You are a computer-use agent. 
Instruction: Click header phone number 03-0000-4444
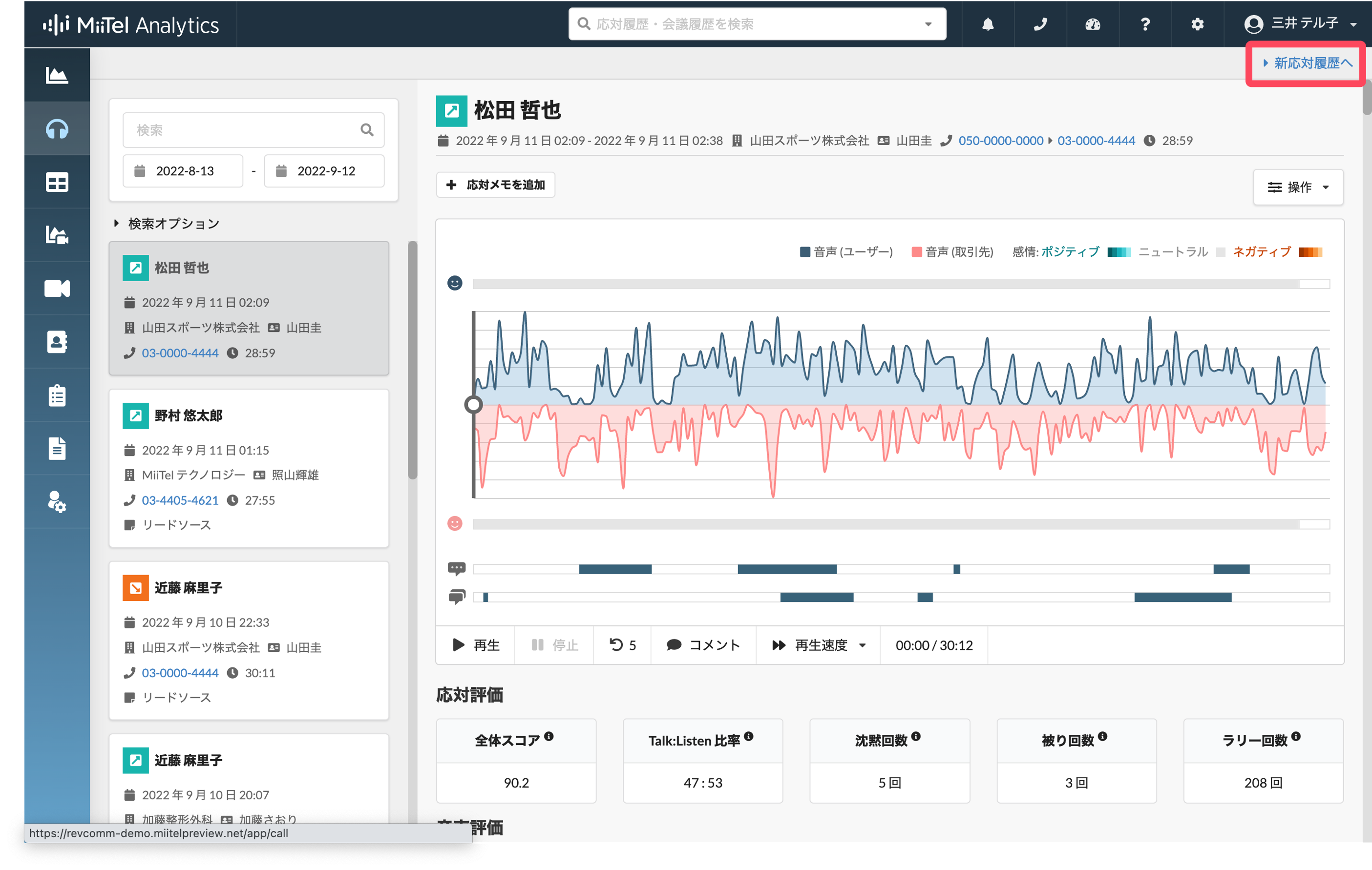(x=1096, y=141)
